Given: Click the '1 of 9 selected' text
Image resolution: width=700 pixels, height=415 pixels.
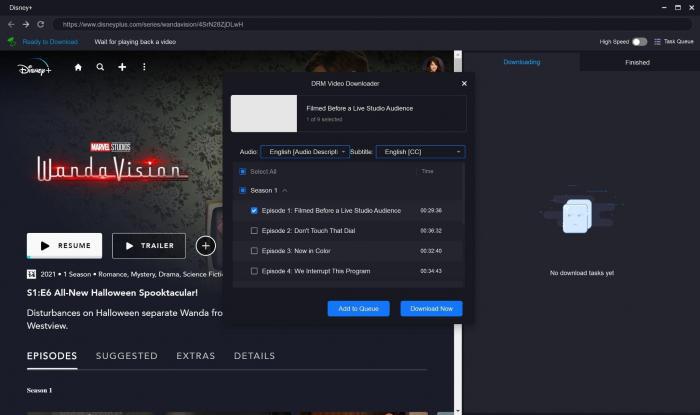Looking at the screenshot, I should pos(324,120).
